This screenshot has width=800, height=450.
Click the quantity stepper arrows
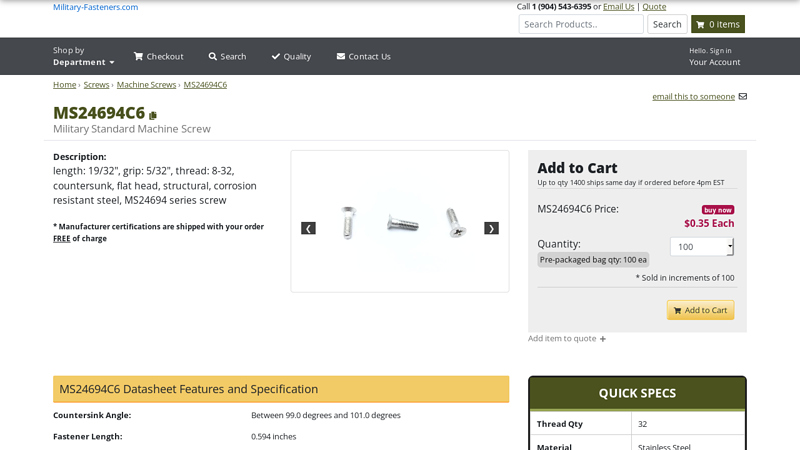[x=731, y=247]
